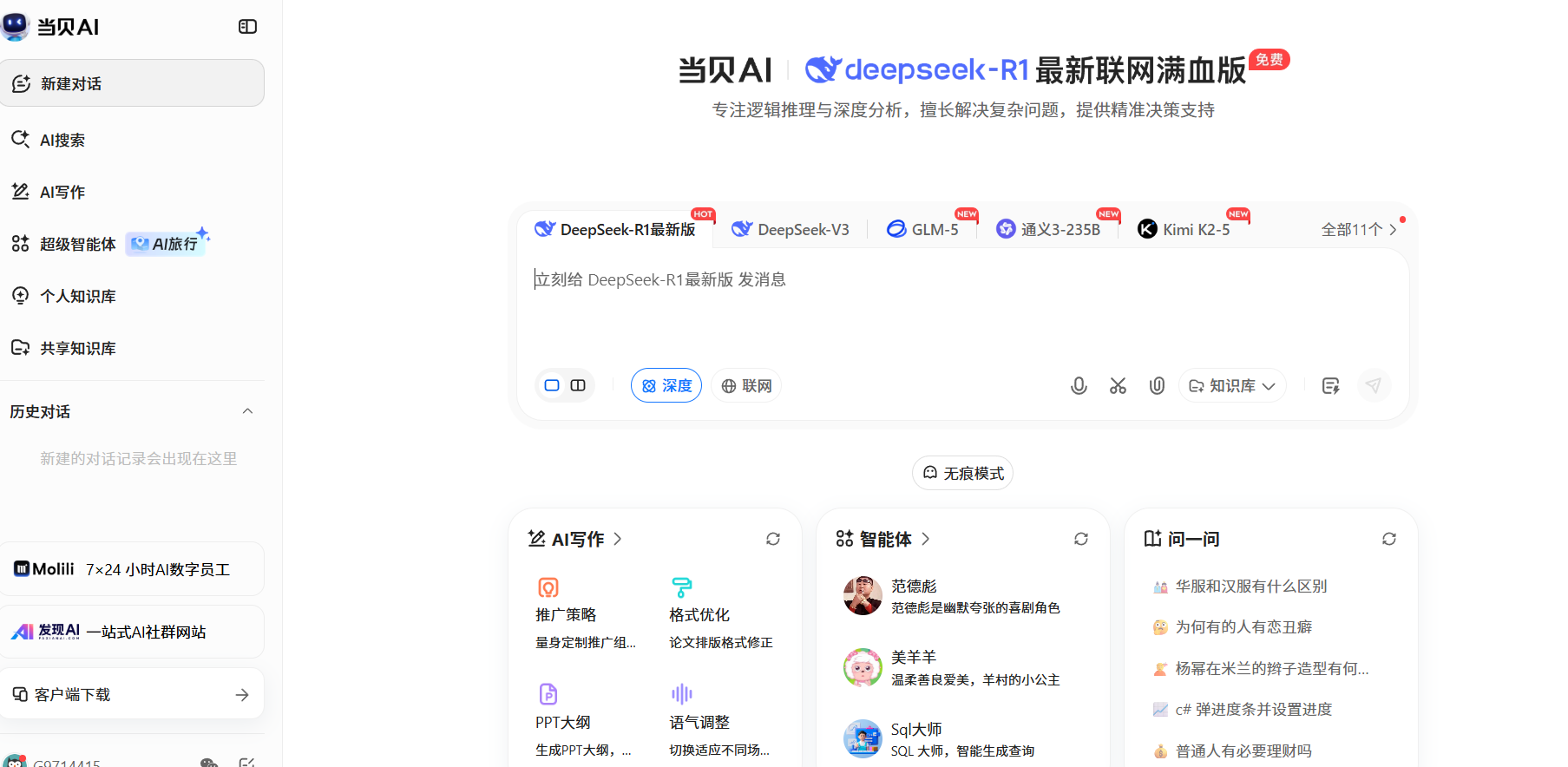Image resolution: width=1568 pixels, height=767 pixels.
Task: Click the 免费 badge in the banner
Action: (1269, 60)
